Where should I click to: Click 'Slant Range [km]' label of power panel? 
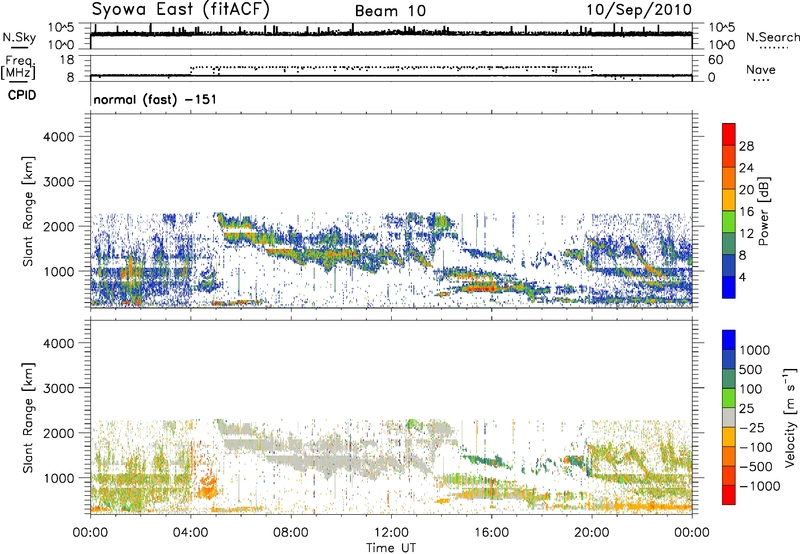[x=28, y=211]
